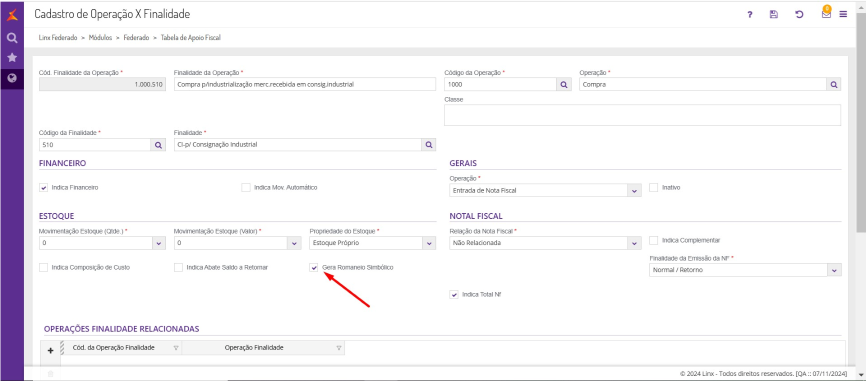The image size is (866, 381).
Task: Click Finalidade da Operação text field
Action: (x=305, y=84)
